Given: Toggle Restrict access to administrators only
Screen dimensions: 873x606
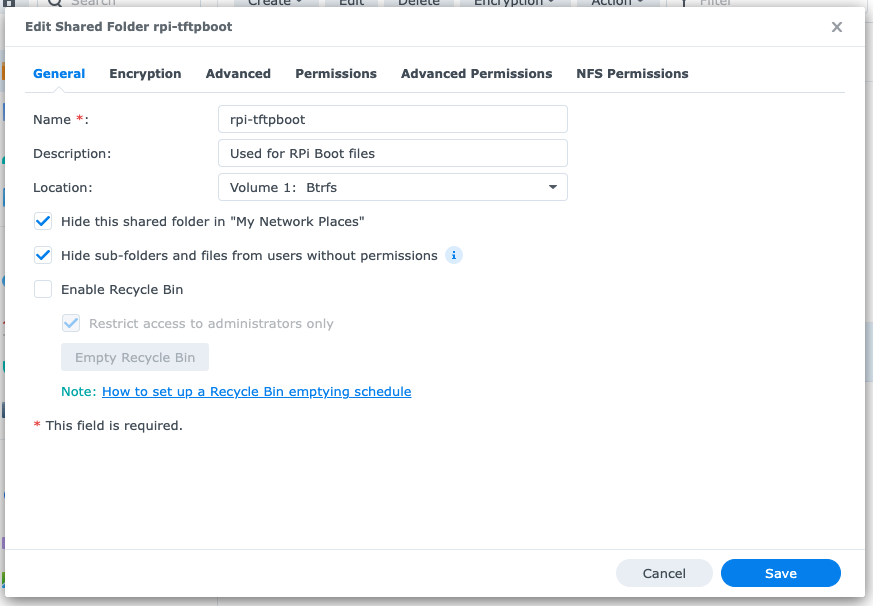Looking at the screenshot, I should 71,323.
